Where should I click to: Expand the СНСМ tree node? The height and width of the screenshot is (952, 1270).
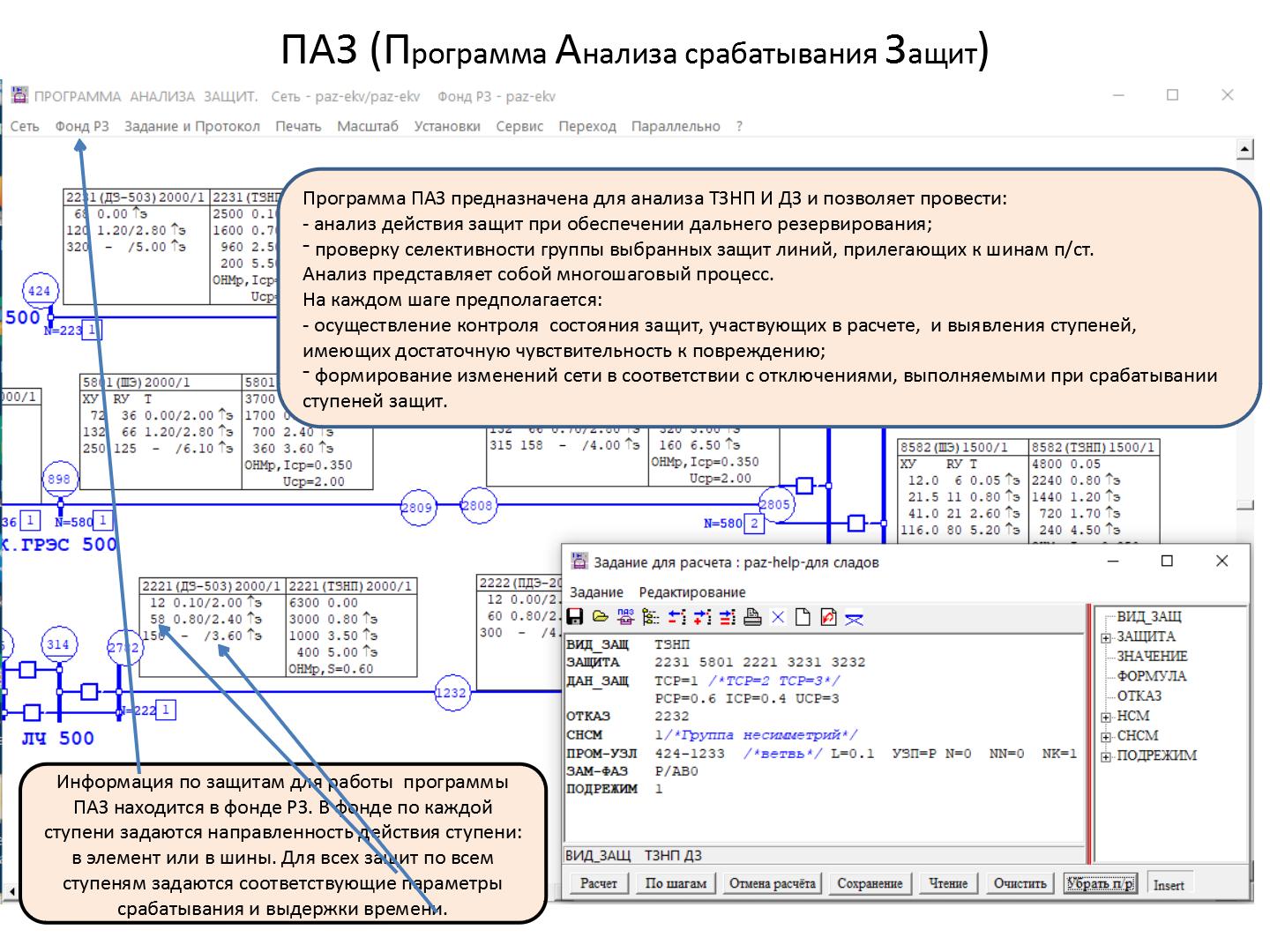pyautogui.click(x=1106, y=736)
